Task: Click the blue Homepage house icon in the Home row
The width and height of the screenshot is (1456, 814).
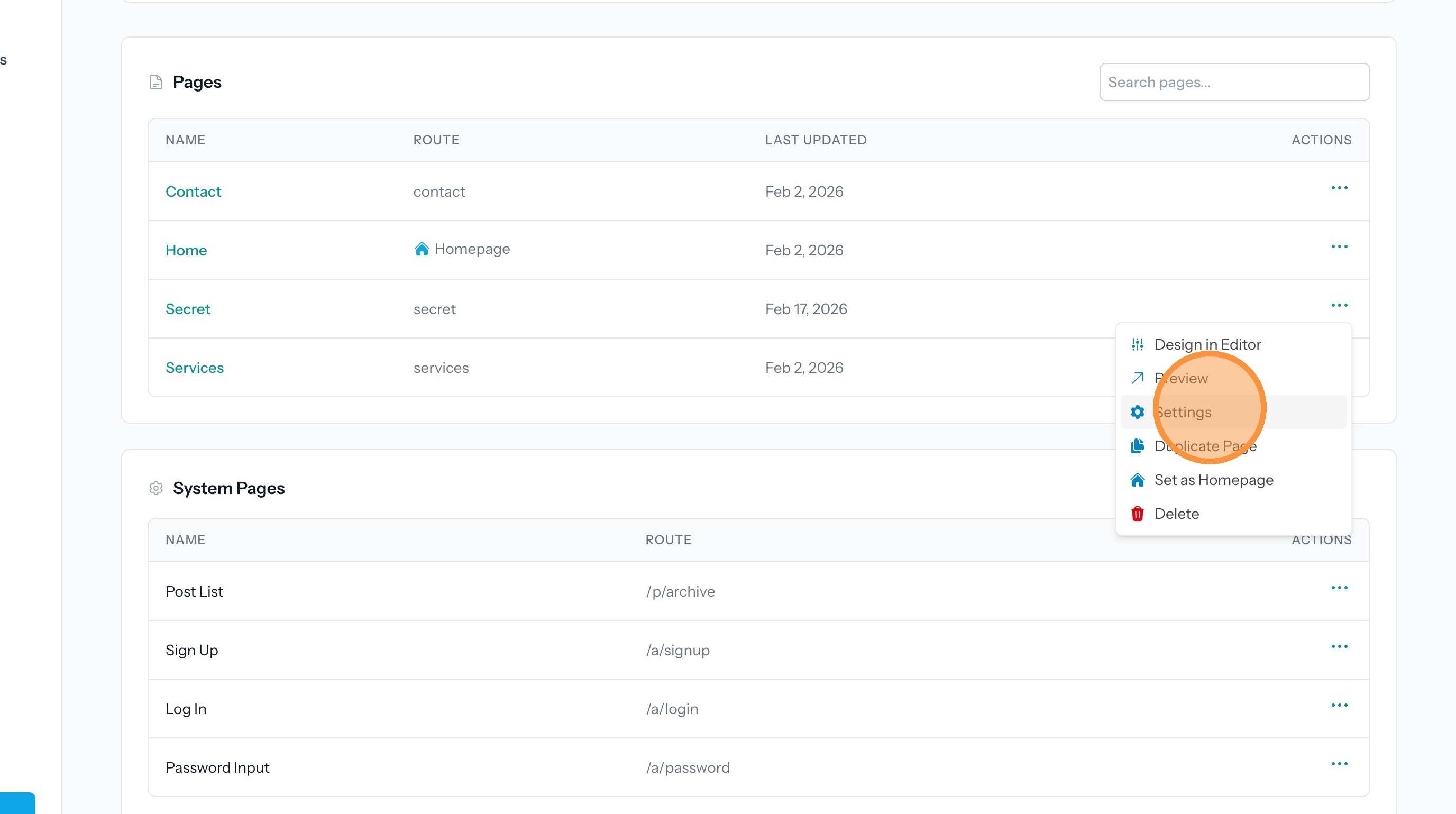Action: click(422, 249)
